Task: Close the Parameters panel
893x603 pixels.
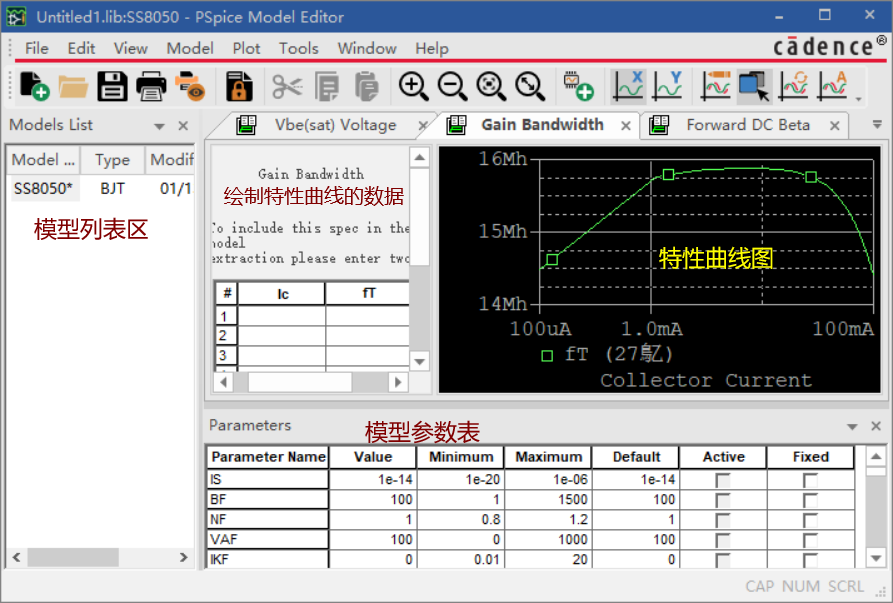Action: click(x=876, y=426)
